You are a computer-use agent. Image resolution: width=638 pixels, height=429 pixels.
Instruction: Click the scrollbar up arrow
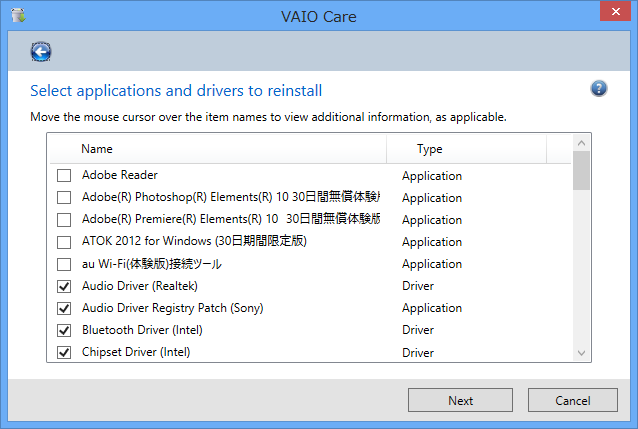coord(581,143)
